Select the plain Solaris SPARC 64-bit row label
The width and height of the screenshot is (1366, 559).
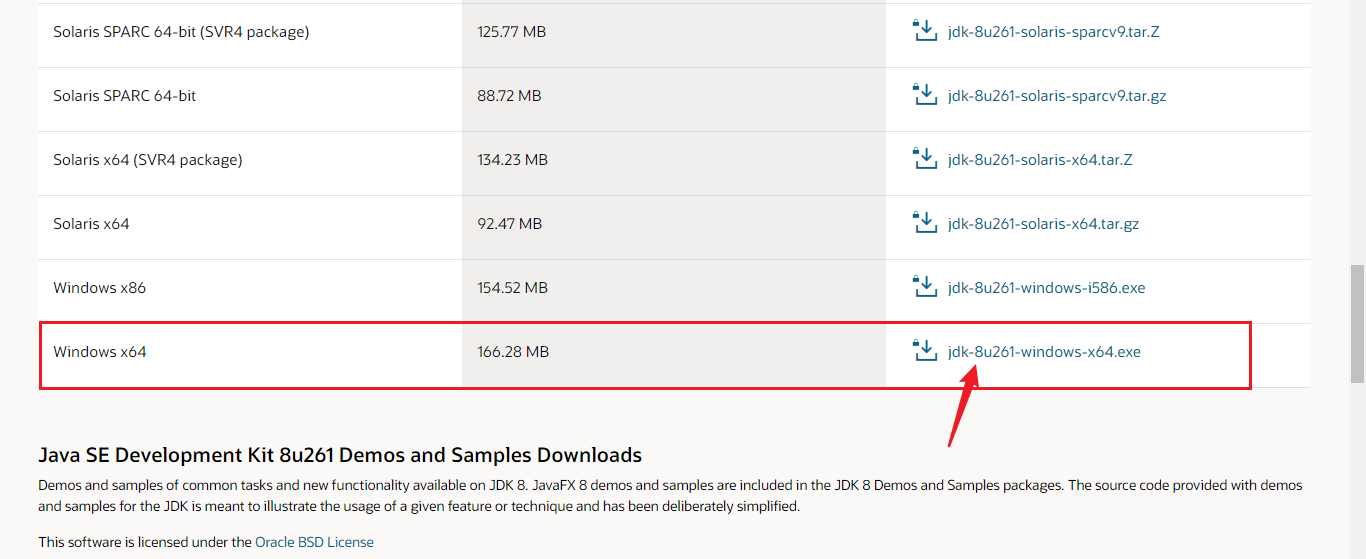[x=125, y=96]
